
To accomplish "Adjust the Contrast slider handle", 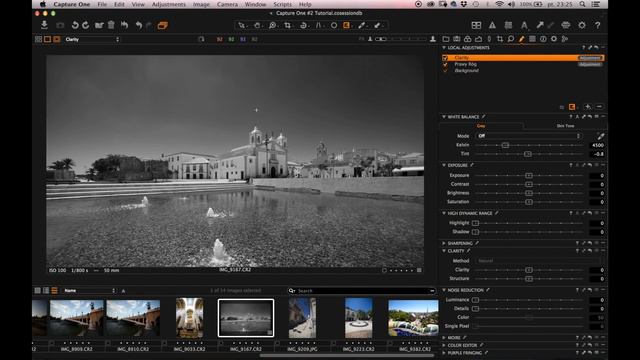I will (x=529, y=184).
